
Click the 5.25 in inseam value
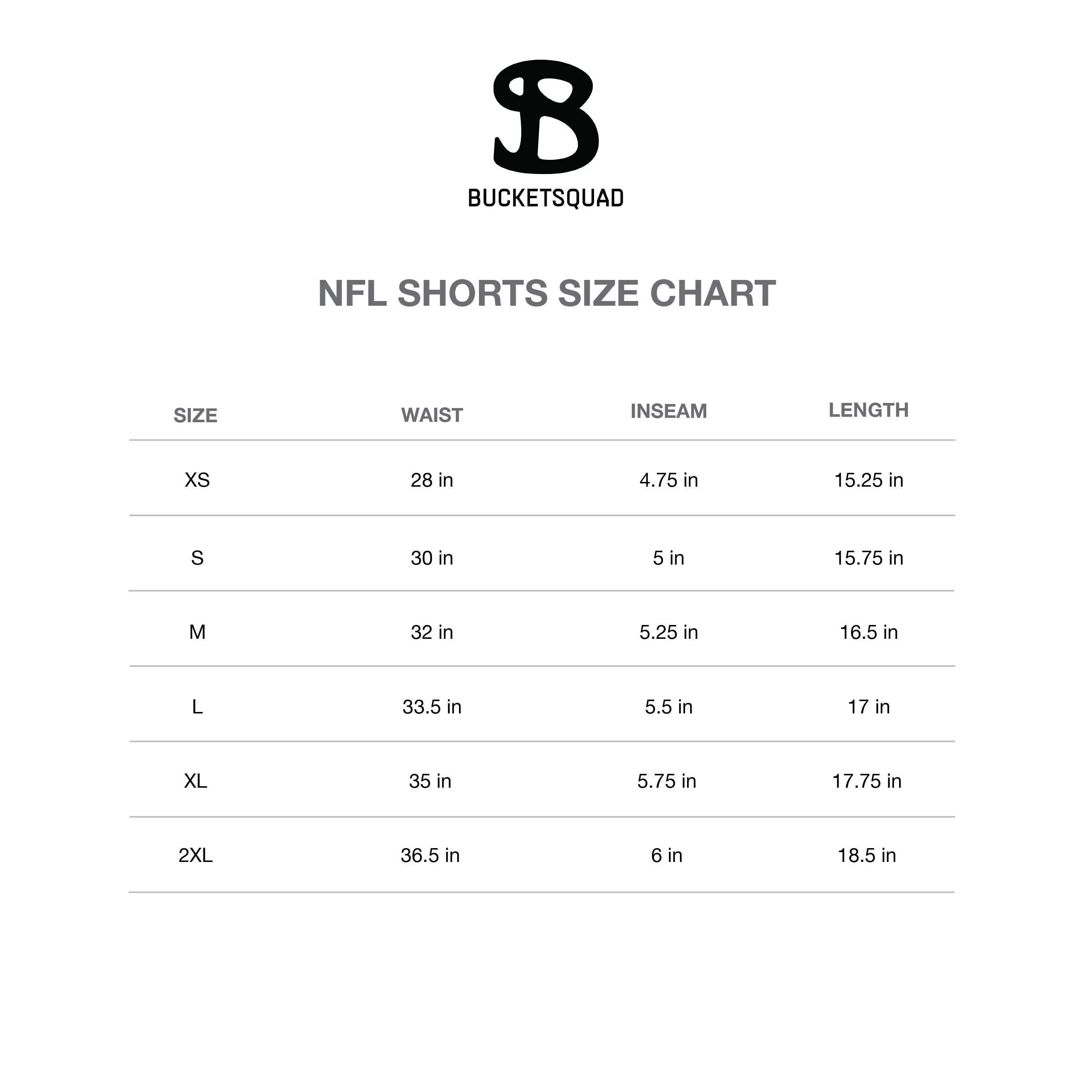point(668,632)
